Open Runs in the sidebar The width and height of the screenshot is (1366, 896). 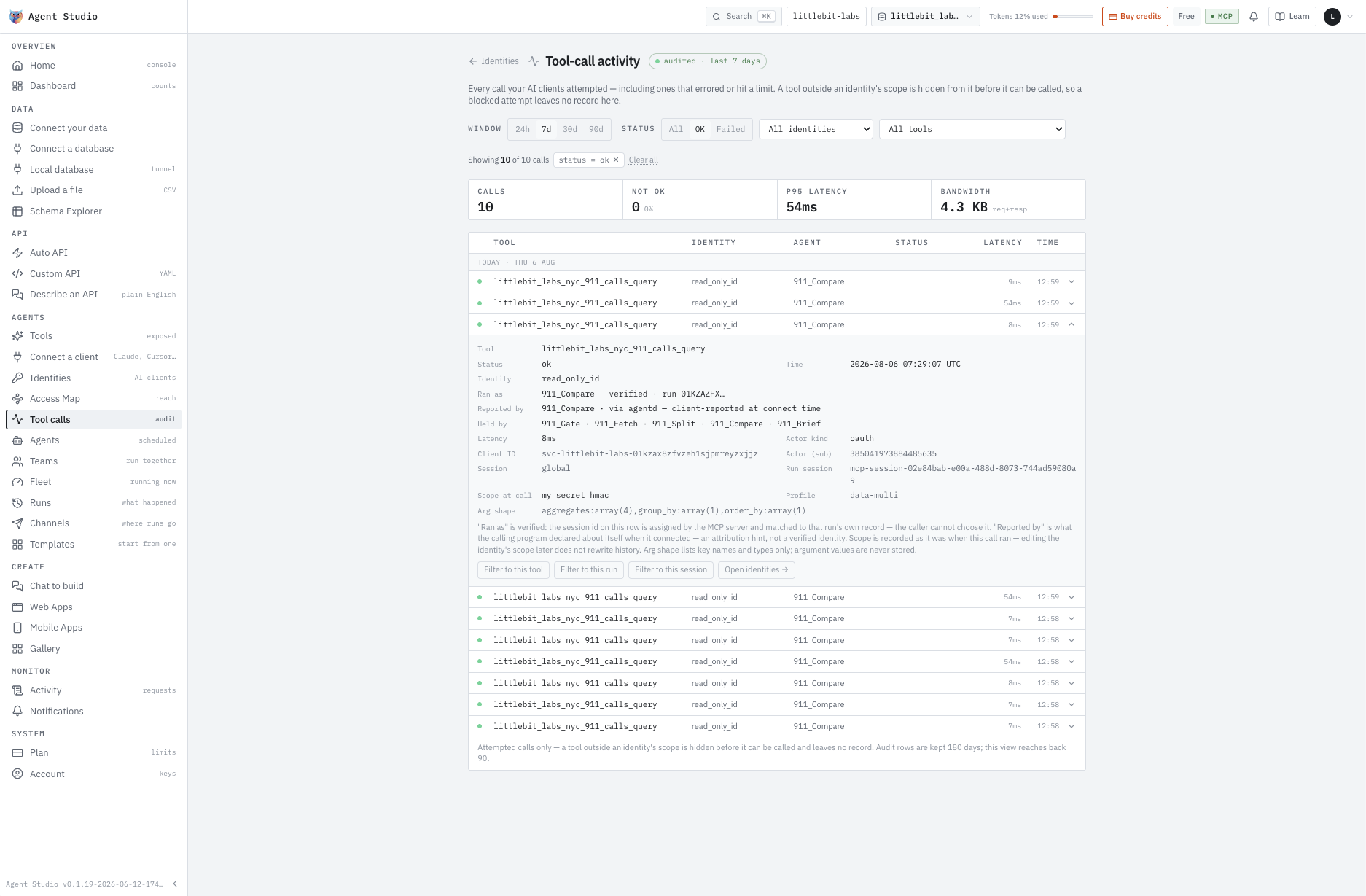(93, 503)
